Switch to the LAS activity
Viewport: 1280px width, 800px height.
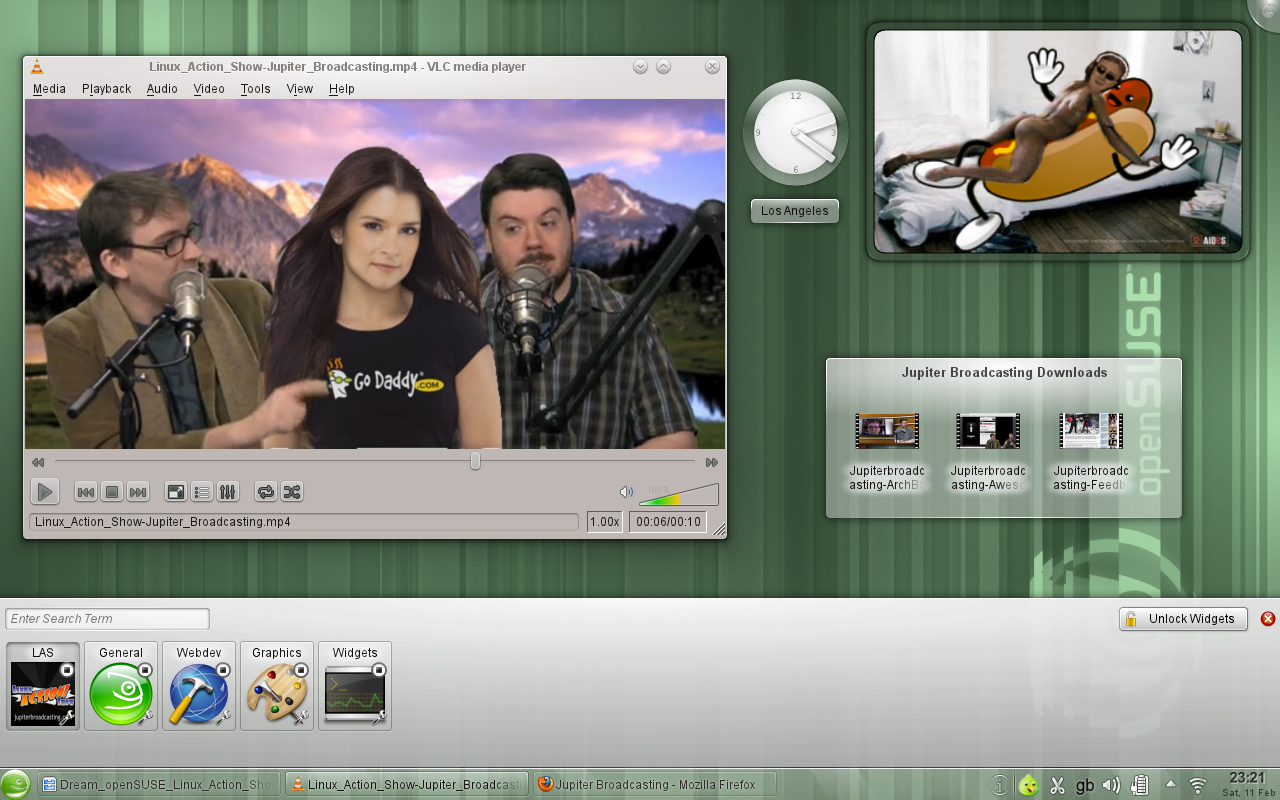click(43, 686)
